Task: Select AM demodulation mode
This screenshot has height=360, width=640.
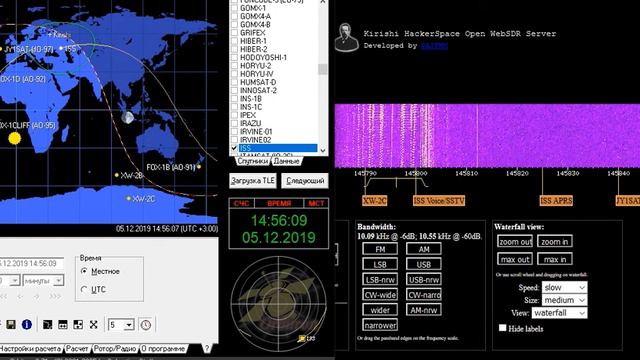Action: pyautogui.click(x=424, y=249)
